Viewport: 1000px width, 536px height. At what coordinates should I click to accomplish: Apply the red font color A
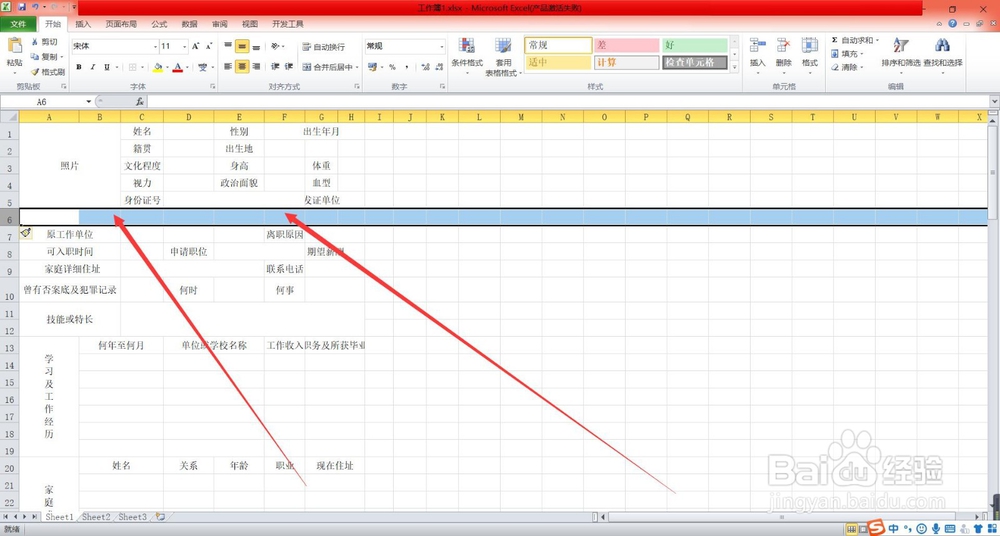(x=178, y=67)
